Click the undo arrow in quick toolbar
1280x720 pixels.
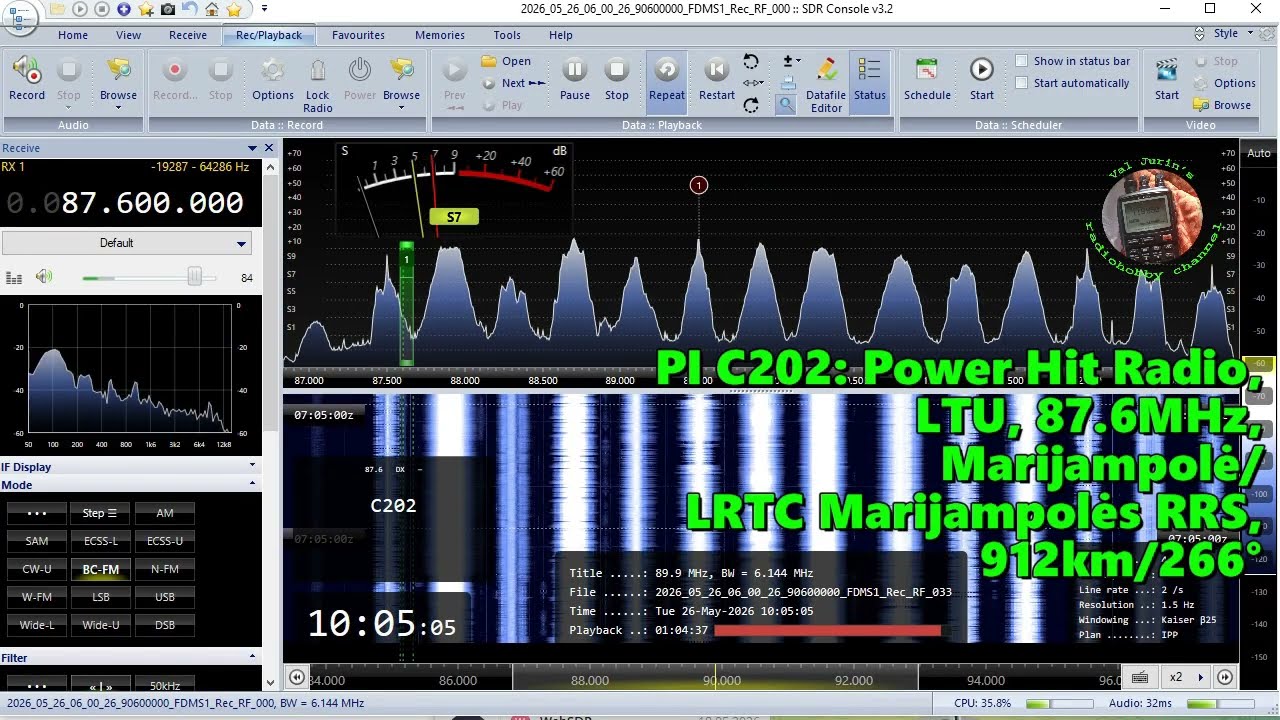pos(190,9)
